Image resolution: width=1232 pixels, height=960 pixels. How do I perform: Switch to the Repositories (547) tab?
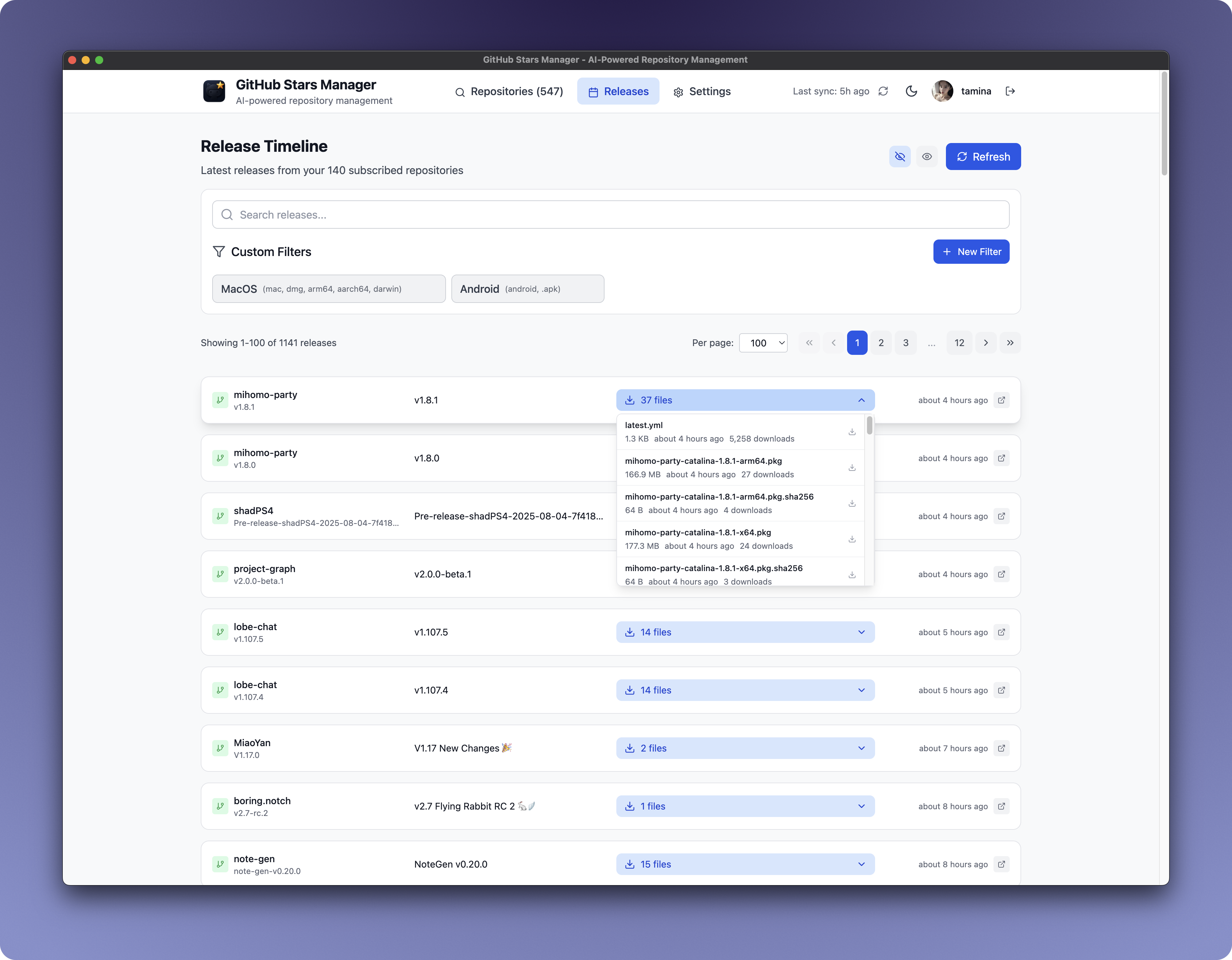[509, 91]
